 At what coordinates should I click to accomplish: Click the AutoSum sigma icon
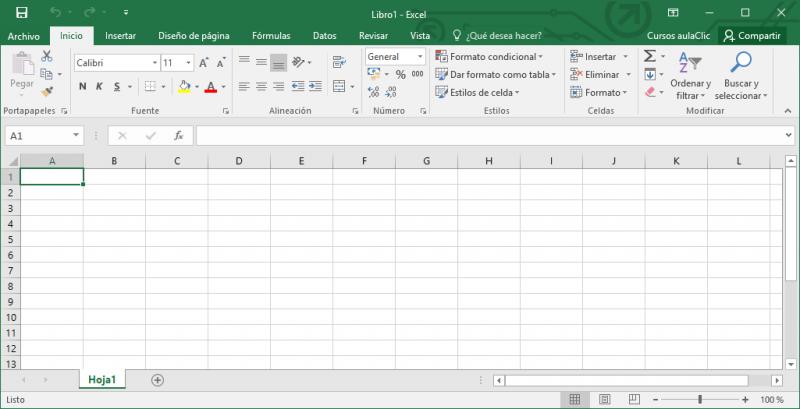(x=649, y=57)
